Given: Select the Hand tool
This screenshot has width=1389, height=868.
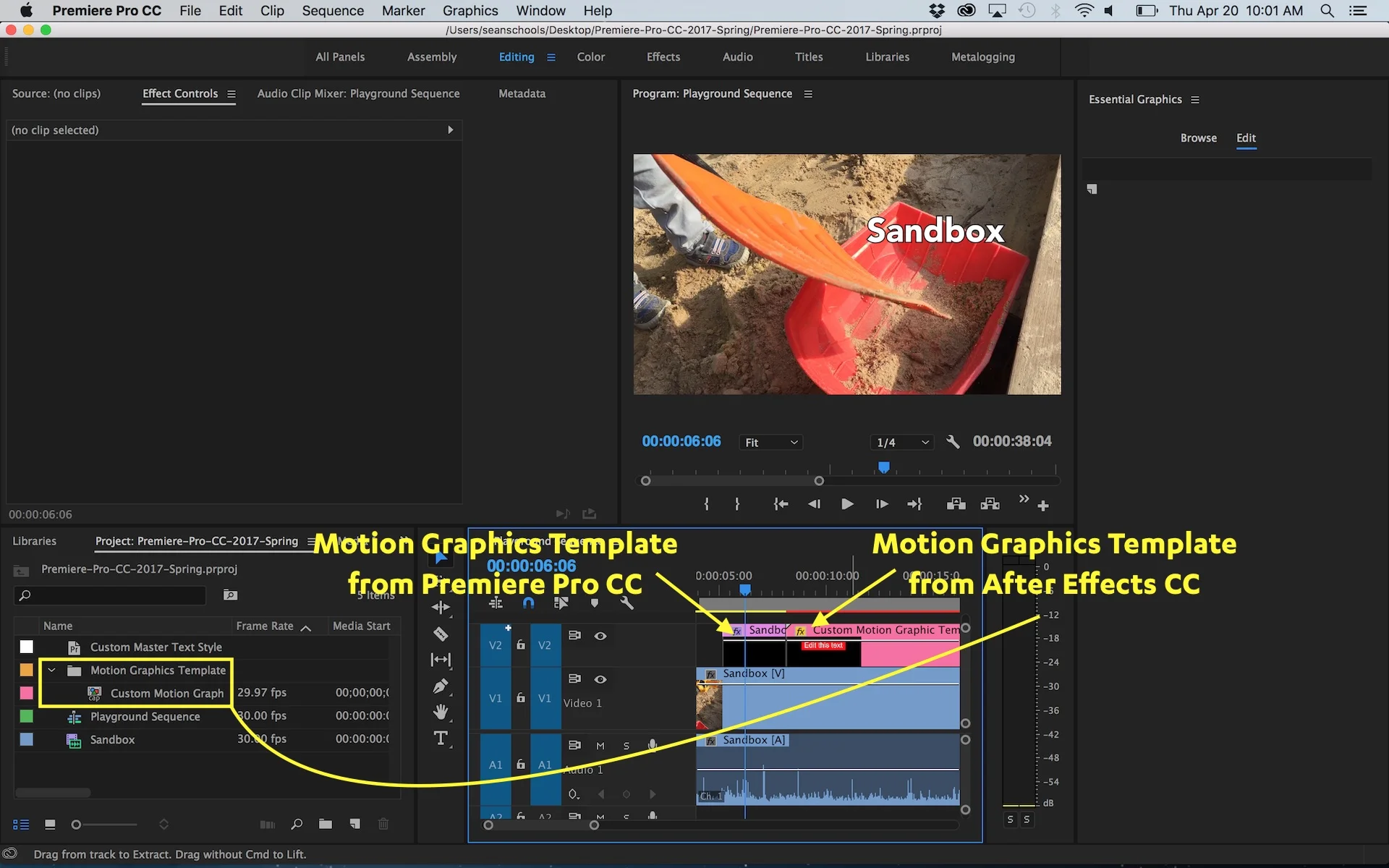Looking at the screenshot, I should pos(440,712).
